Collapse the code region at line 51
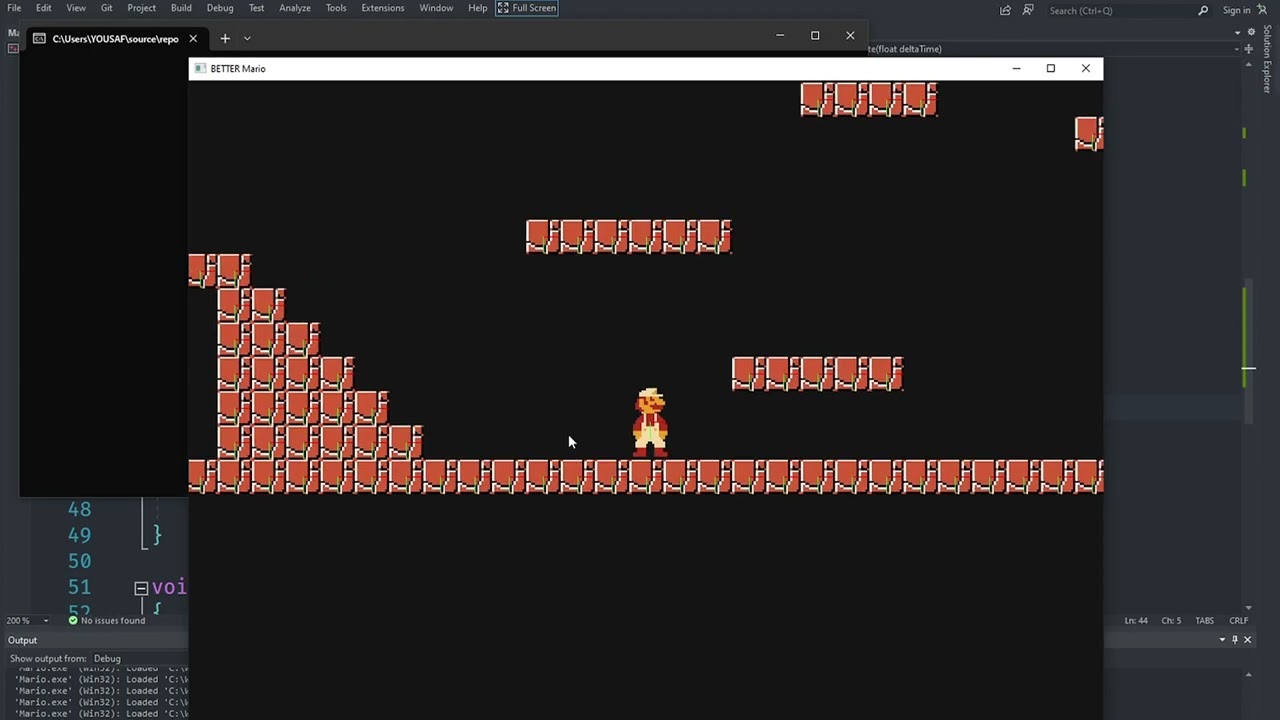 tap(141, 588)
